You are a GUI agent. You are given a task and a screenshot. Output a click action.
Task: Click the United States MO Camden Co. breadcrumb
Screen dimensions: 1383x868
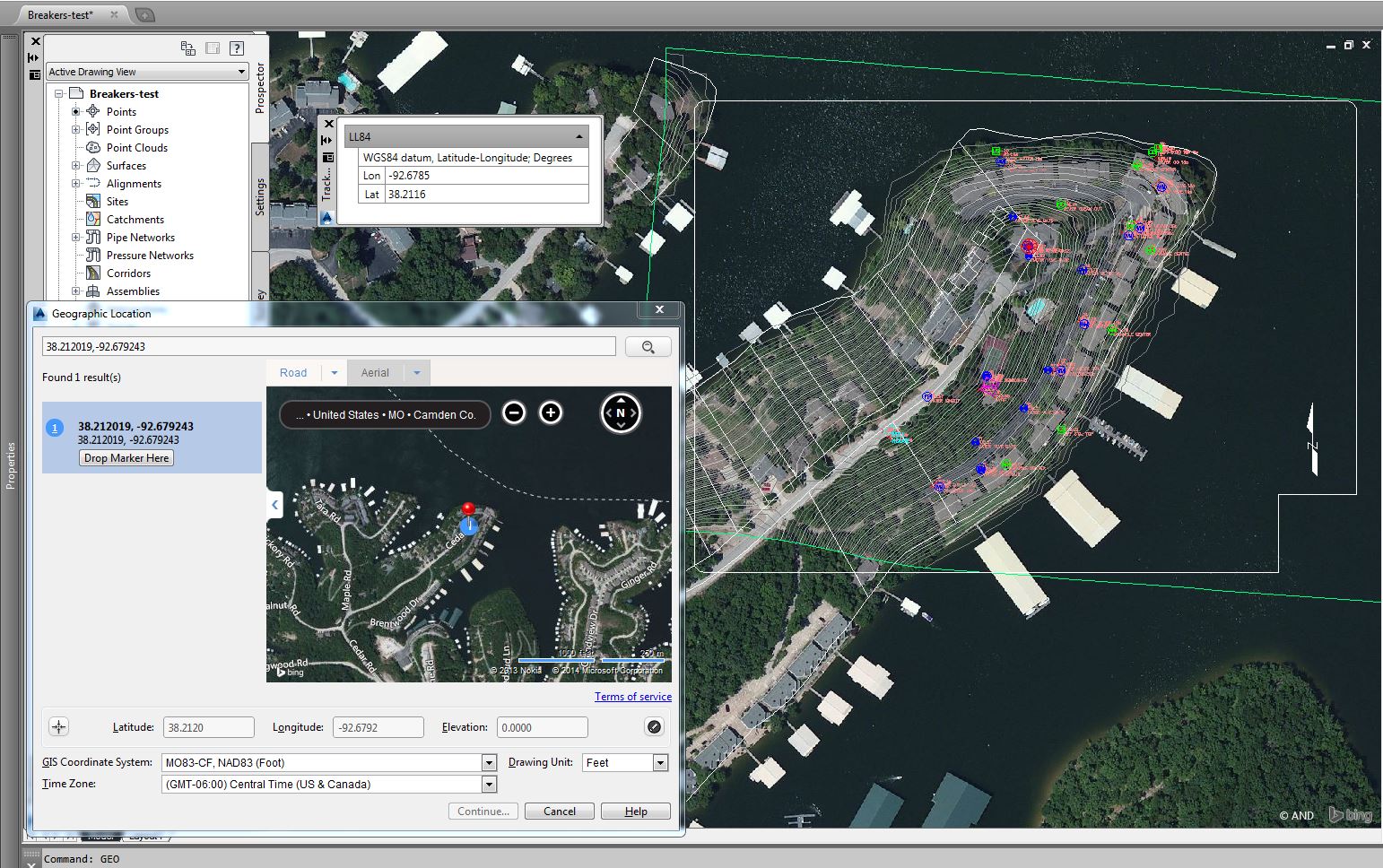click(386, 414)
